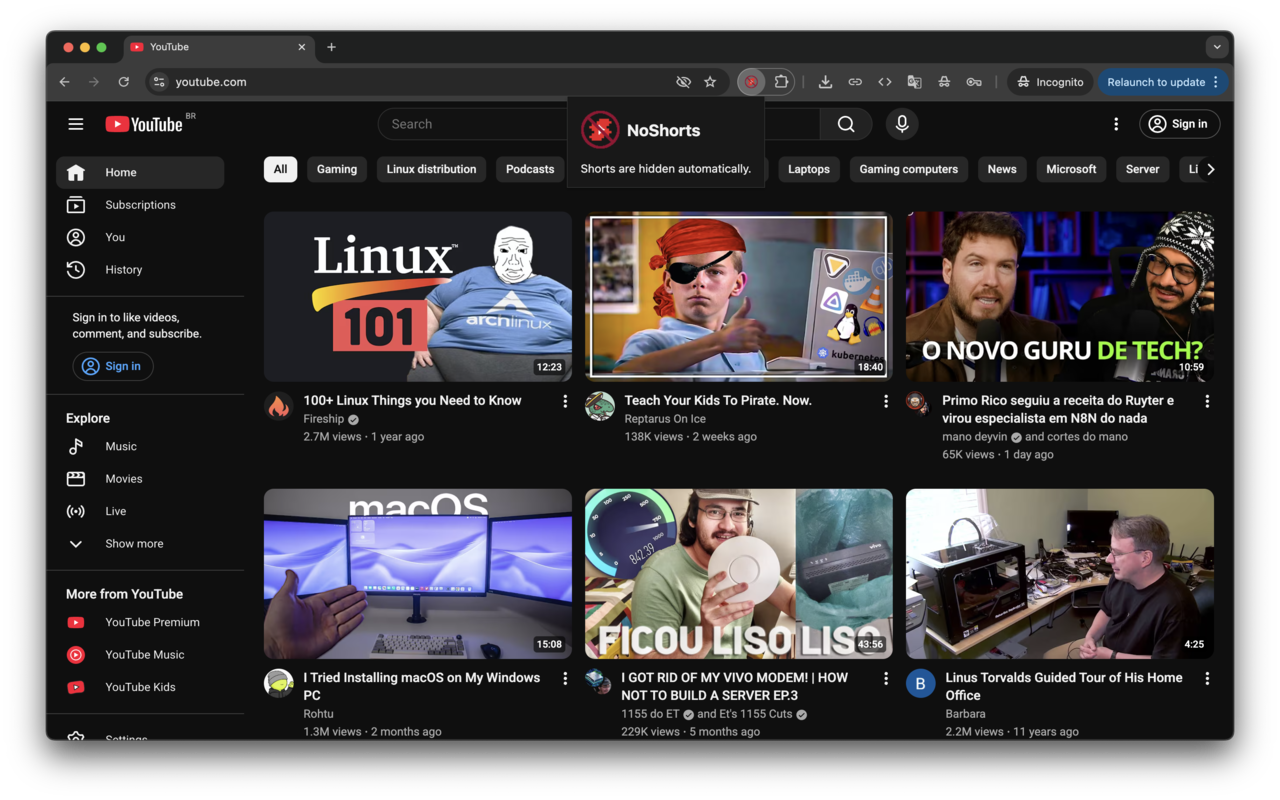Open options for Linus Torvalds tour video

tap(1207, 678)
